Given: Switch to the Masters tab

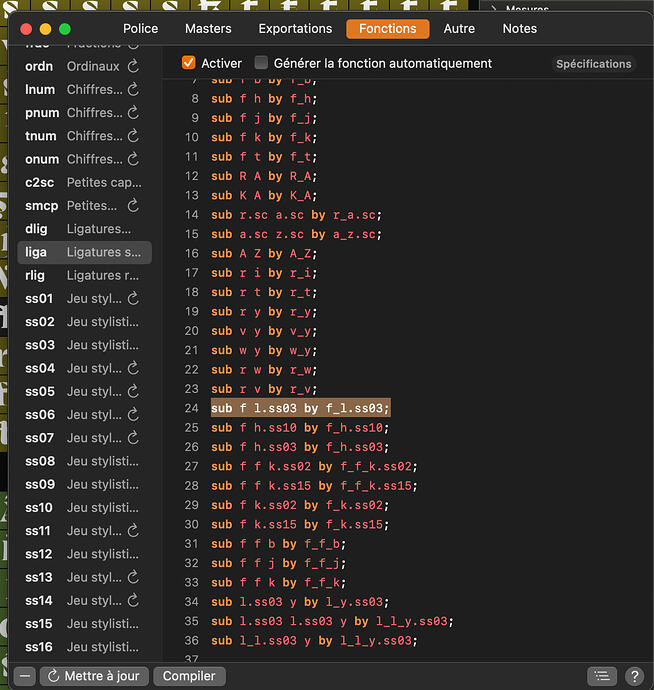Looking at the screenshot, I should click(x=208, y=29).
